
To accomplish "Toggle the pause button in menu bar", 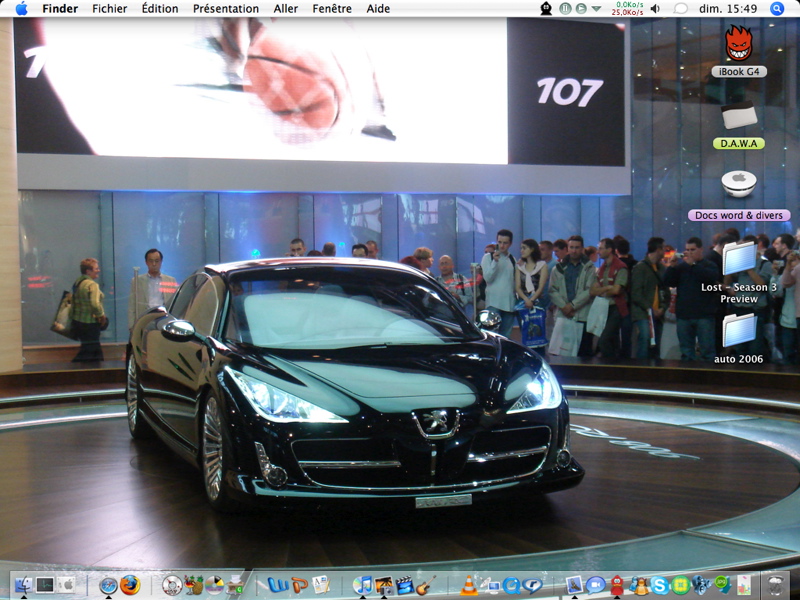I will click(x=565, y=8).
